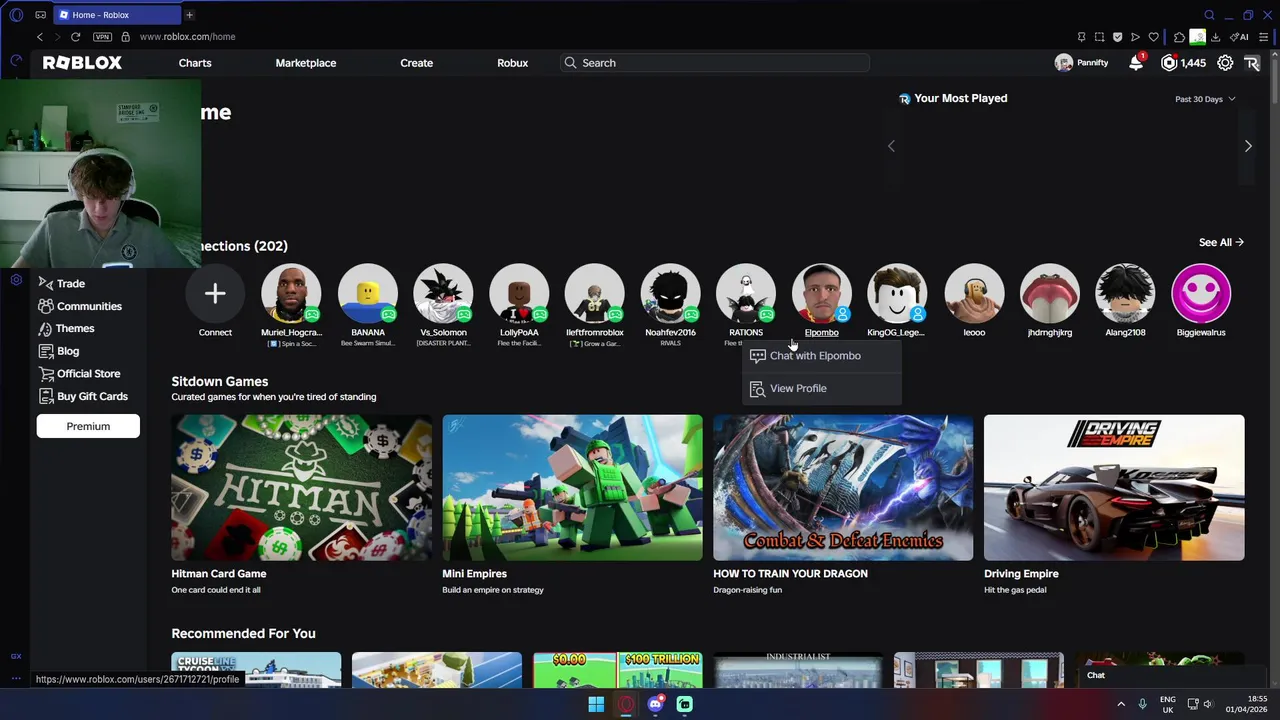Open How To Train Your Dragon thumbnail

click(843, 488)
